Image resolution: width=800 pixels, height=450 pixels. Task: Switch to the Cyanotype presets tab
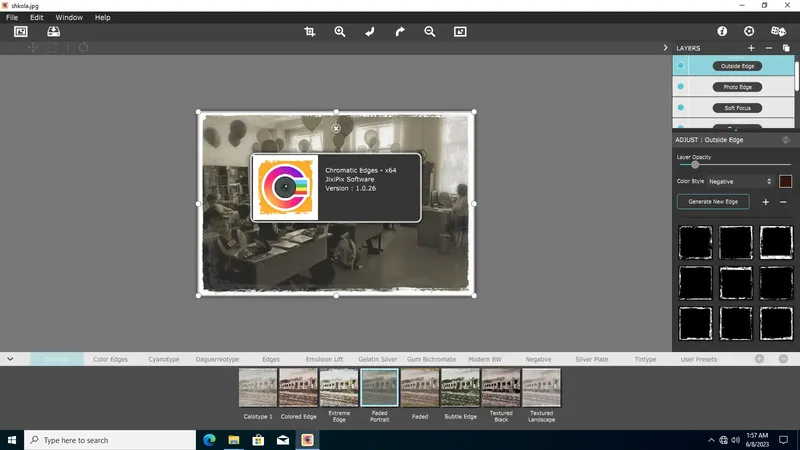[164, 358]
